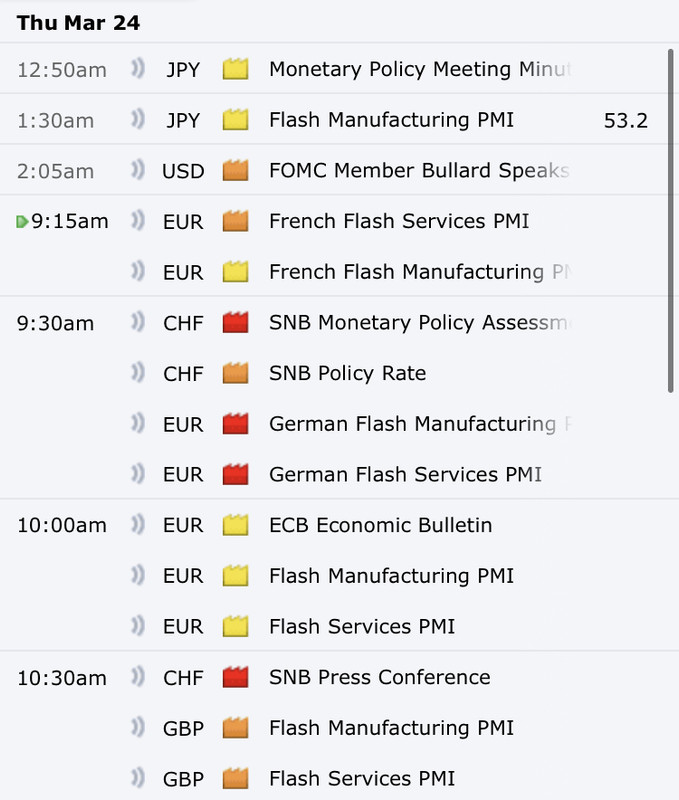This screenshot has width=679, height=800.
Task: Click the vertical scrollbar thumb
Action: tap(671, 221)
